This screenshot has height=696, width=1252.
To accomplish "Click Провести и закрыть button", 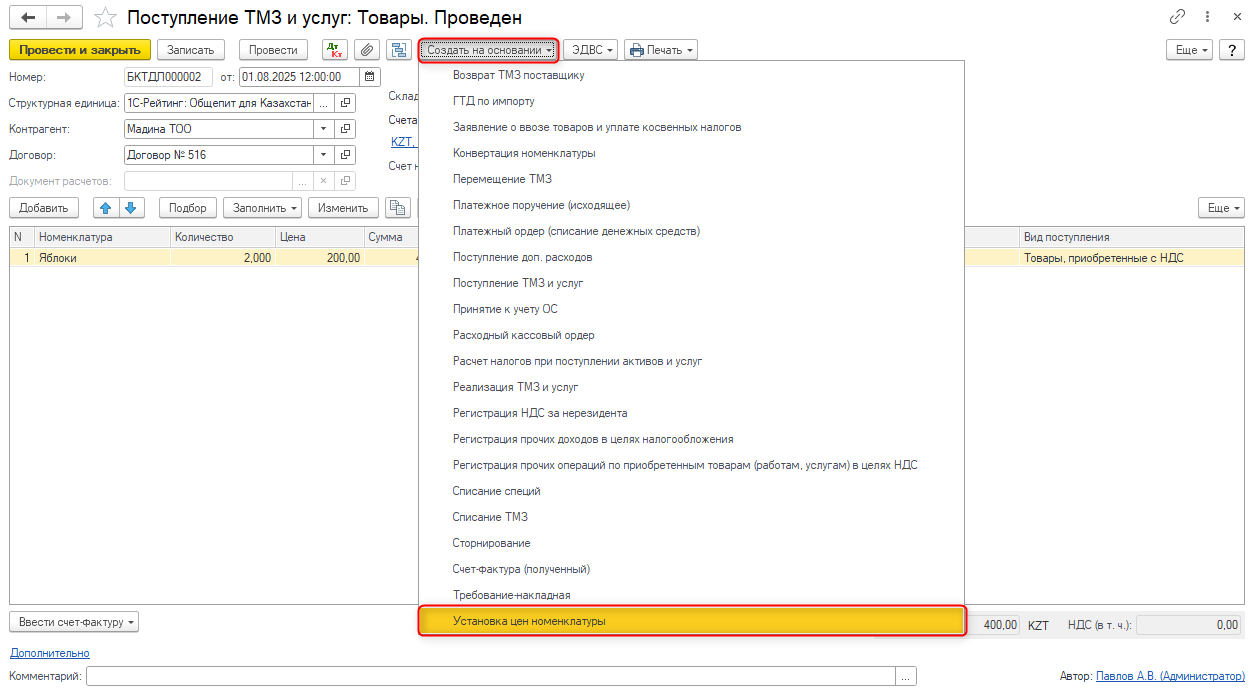I will click(80, 50).
